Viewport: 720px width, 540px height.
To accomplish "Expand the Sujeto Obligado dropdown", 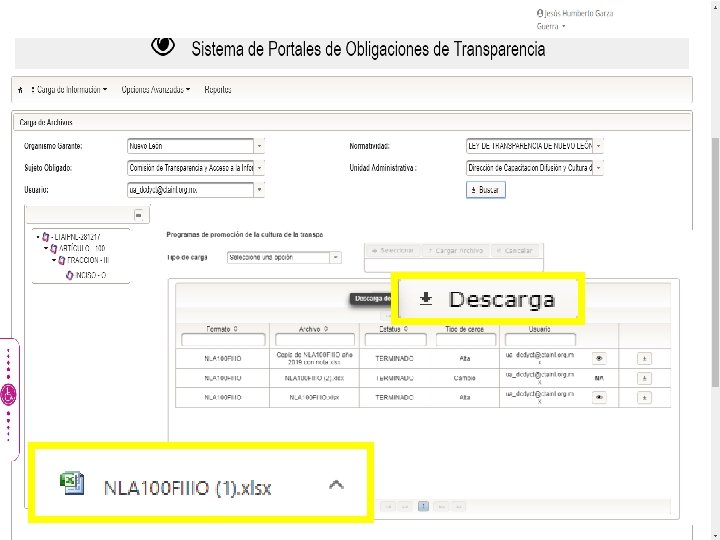I will [x=259, y=168].
